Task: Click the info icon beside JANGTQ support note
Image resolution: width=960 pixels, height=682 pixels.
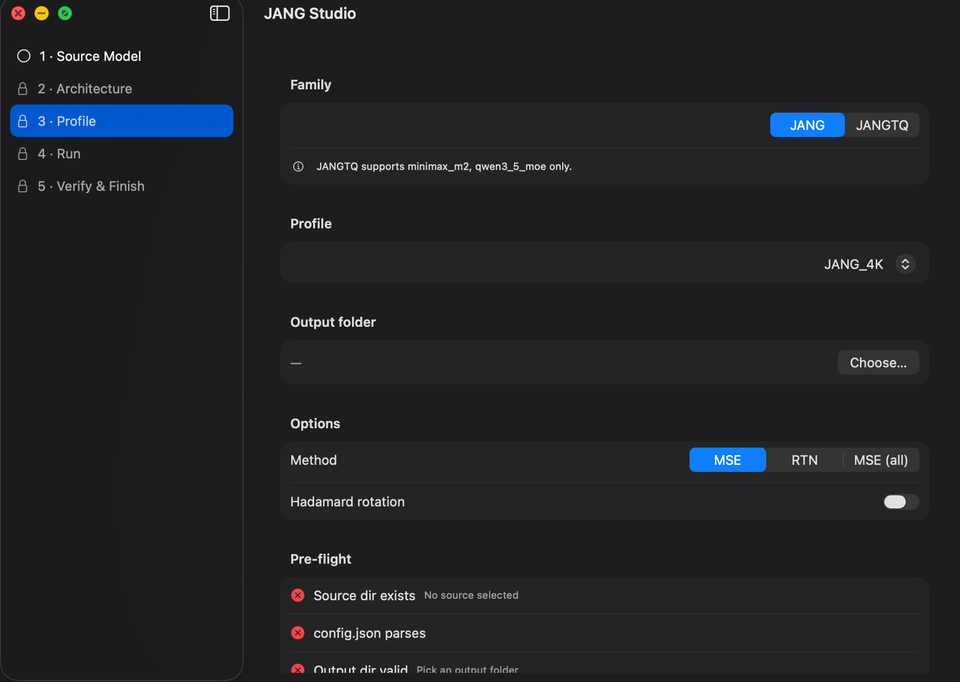Action: click(298, 167)
